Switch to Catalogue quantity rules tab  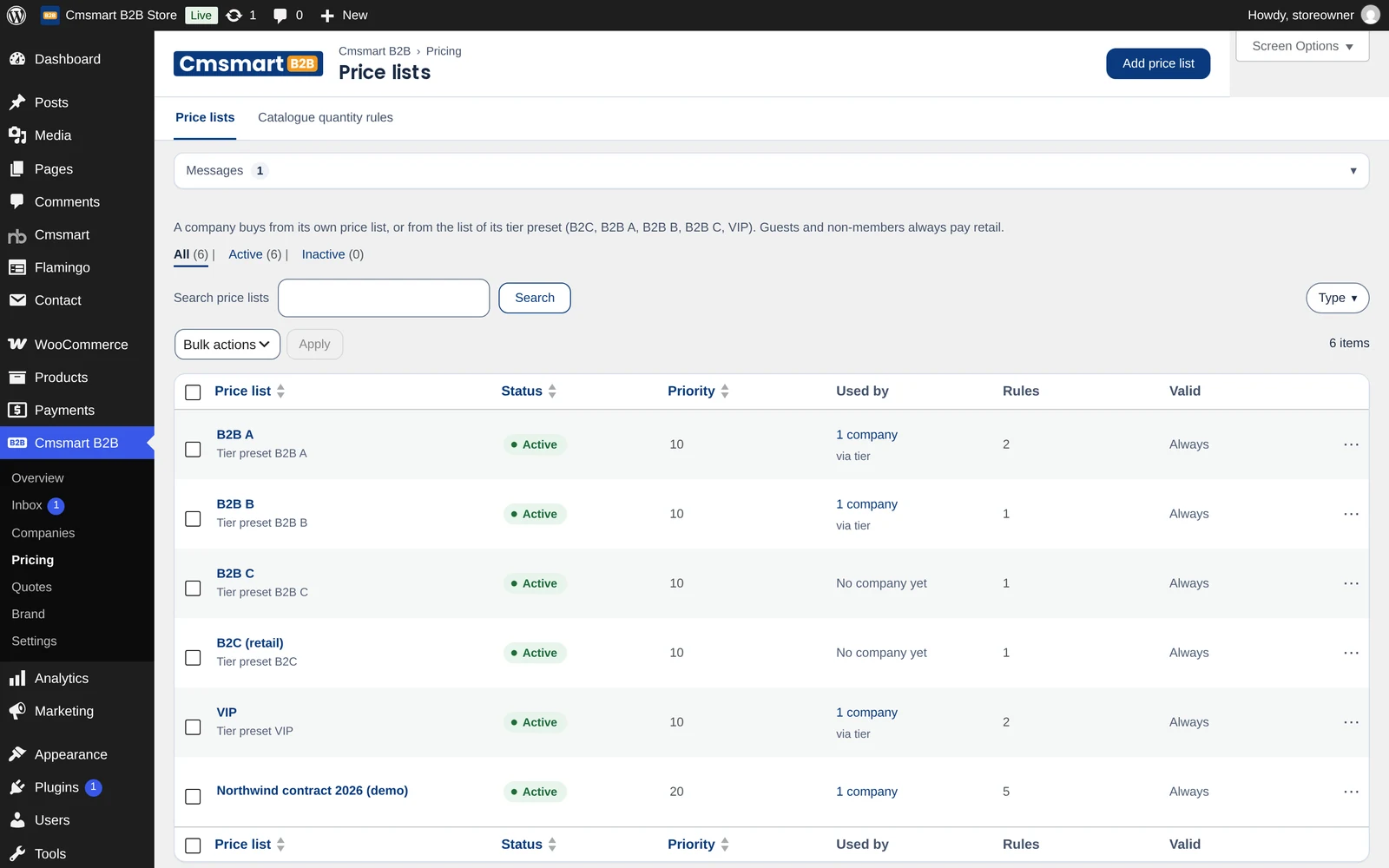pyautogui.click(x=326, y=117)
